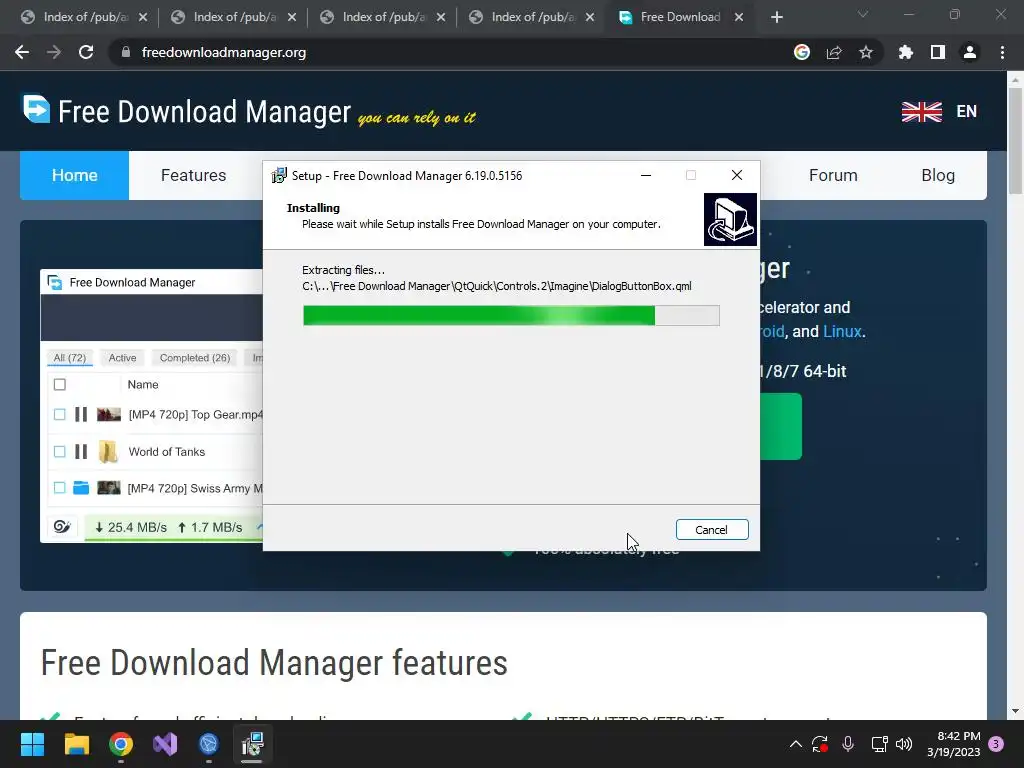The image size is (1024, 768).
Task: Close the Free Download tab
Action: point(739,17)
